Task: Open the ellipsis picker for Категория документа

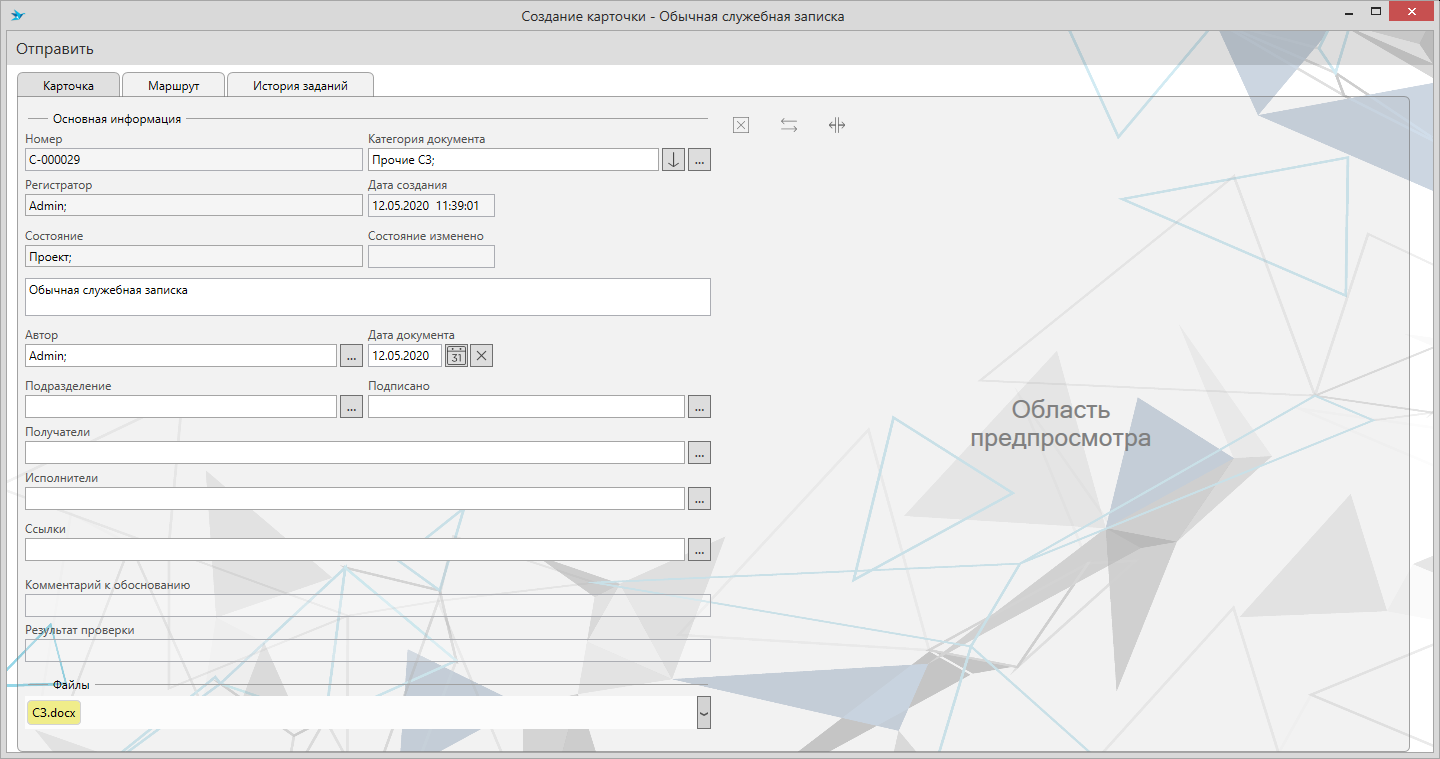Action: click(x=699, y=160)
